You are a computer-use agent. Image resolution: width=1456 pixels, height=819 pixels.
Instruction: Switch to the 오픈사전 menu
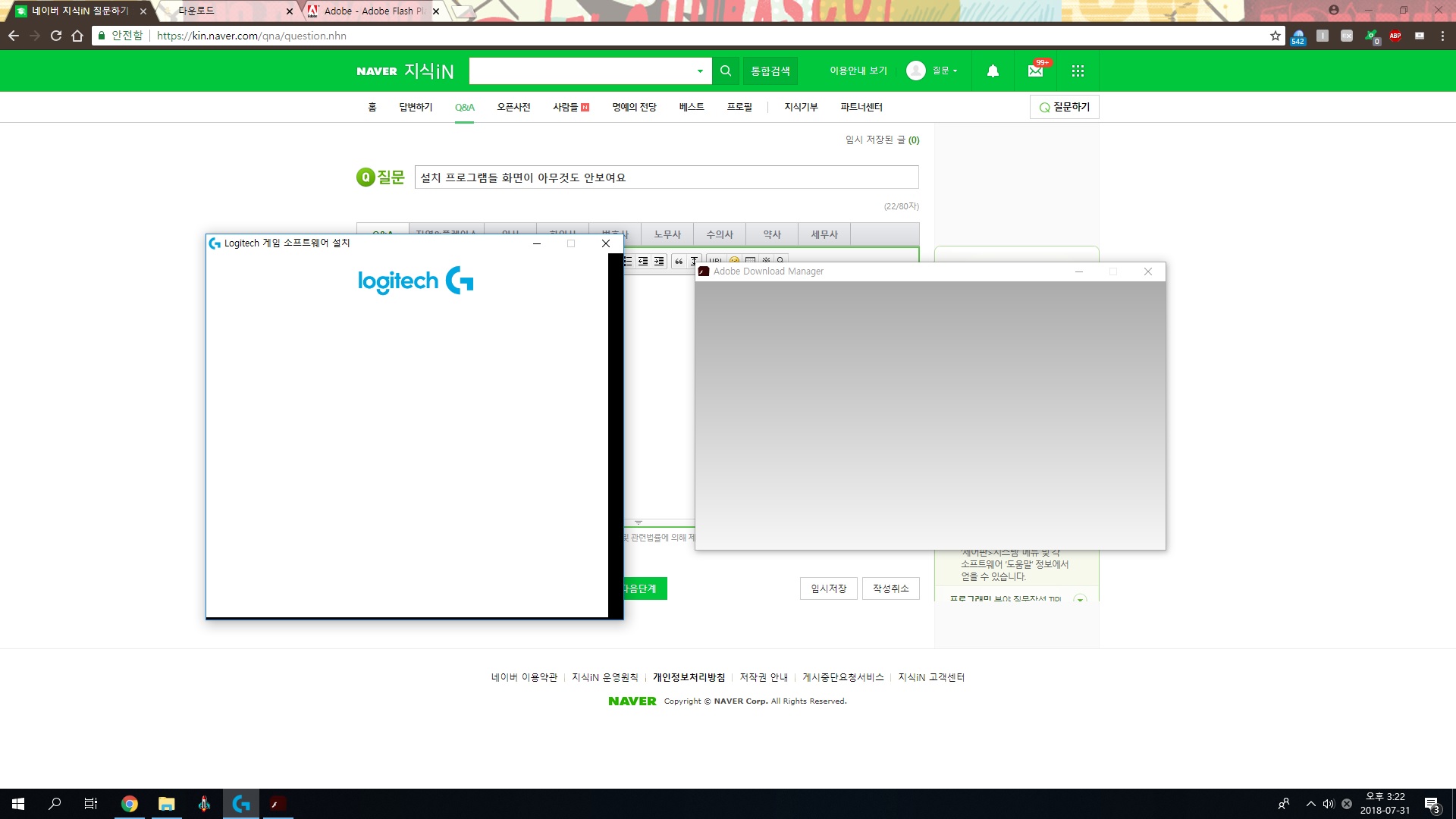coord(513,107)
